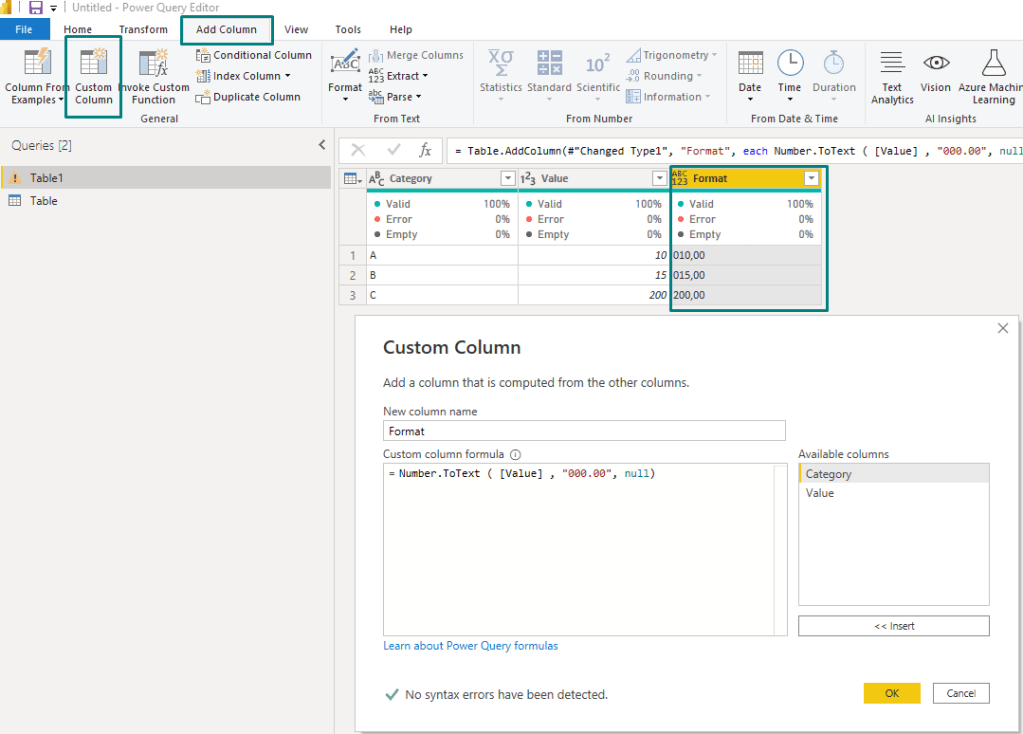The height and width of the screenshot is (734, 1023).
Task: Open the Category column filter dropdown
Action: click(x=507, y=178)
